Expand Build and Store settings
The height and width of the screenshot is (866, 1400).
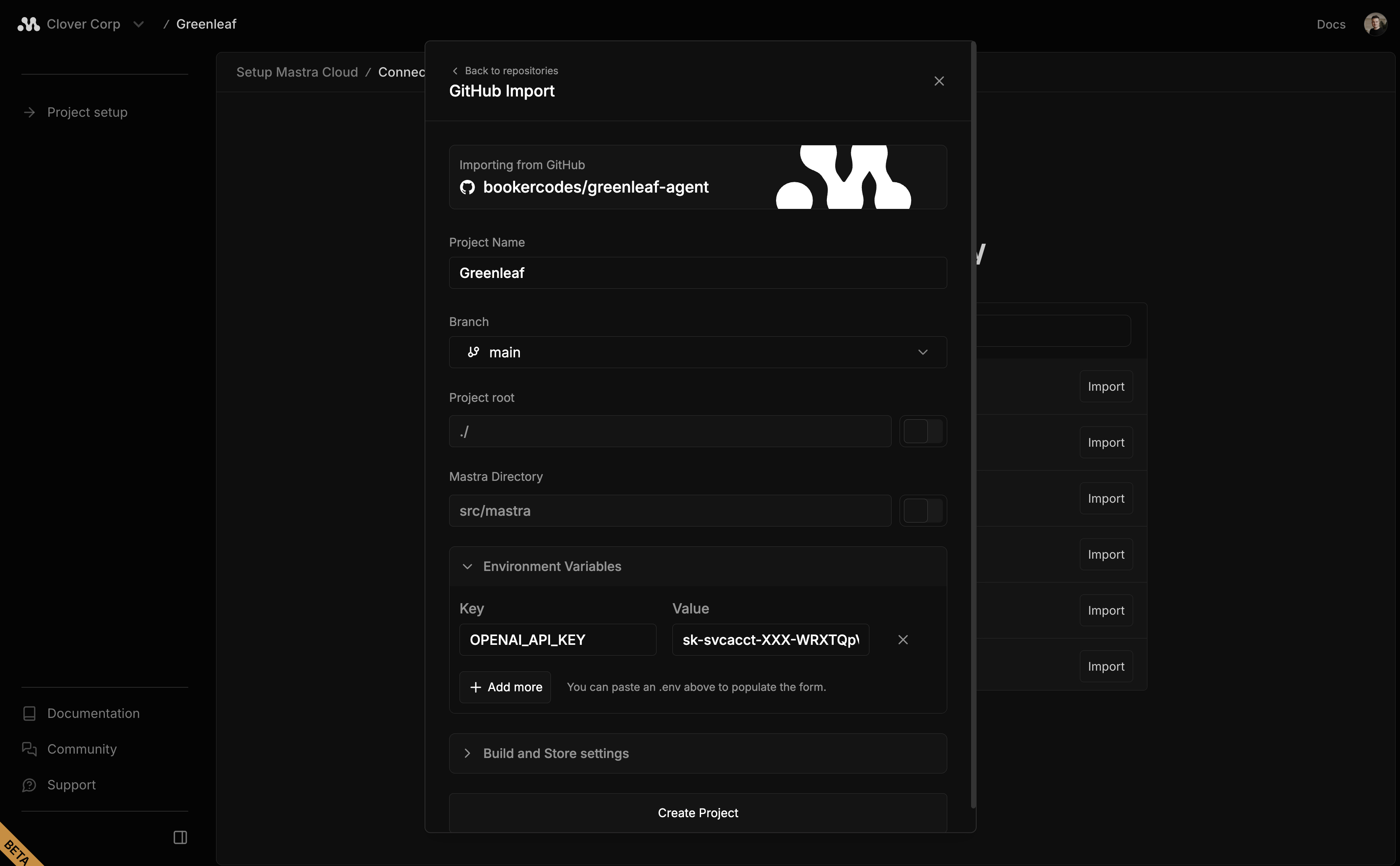coord(556,753)
